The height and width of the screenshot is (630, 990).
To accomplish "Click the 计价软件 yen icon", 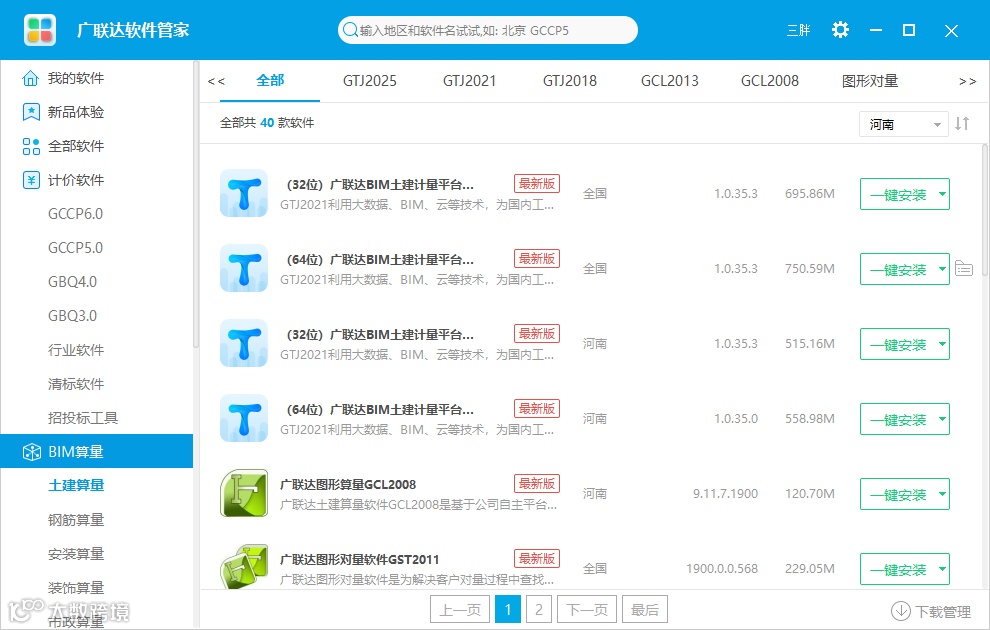I will 30,180.
